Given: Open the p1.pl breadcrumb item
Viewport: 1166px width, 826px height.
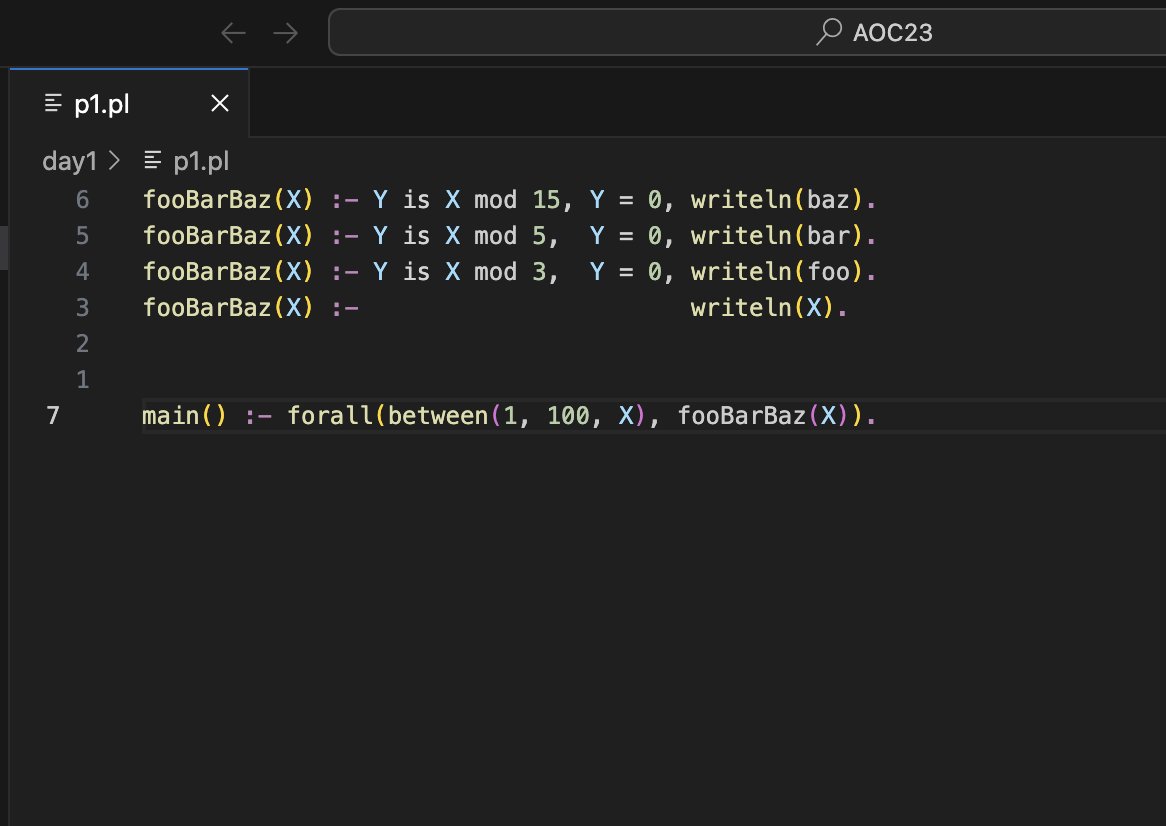Looking at the screenshot, I should pos(201,161).
